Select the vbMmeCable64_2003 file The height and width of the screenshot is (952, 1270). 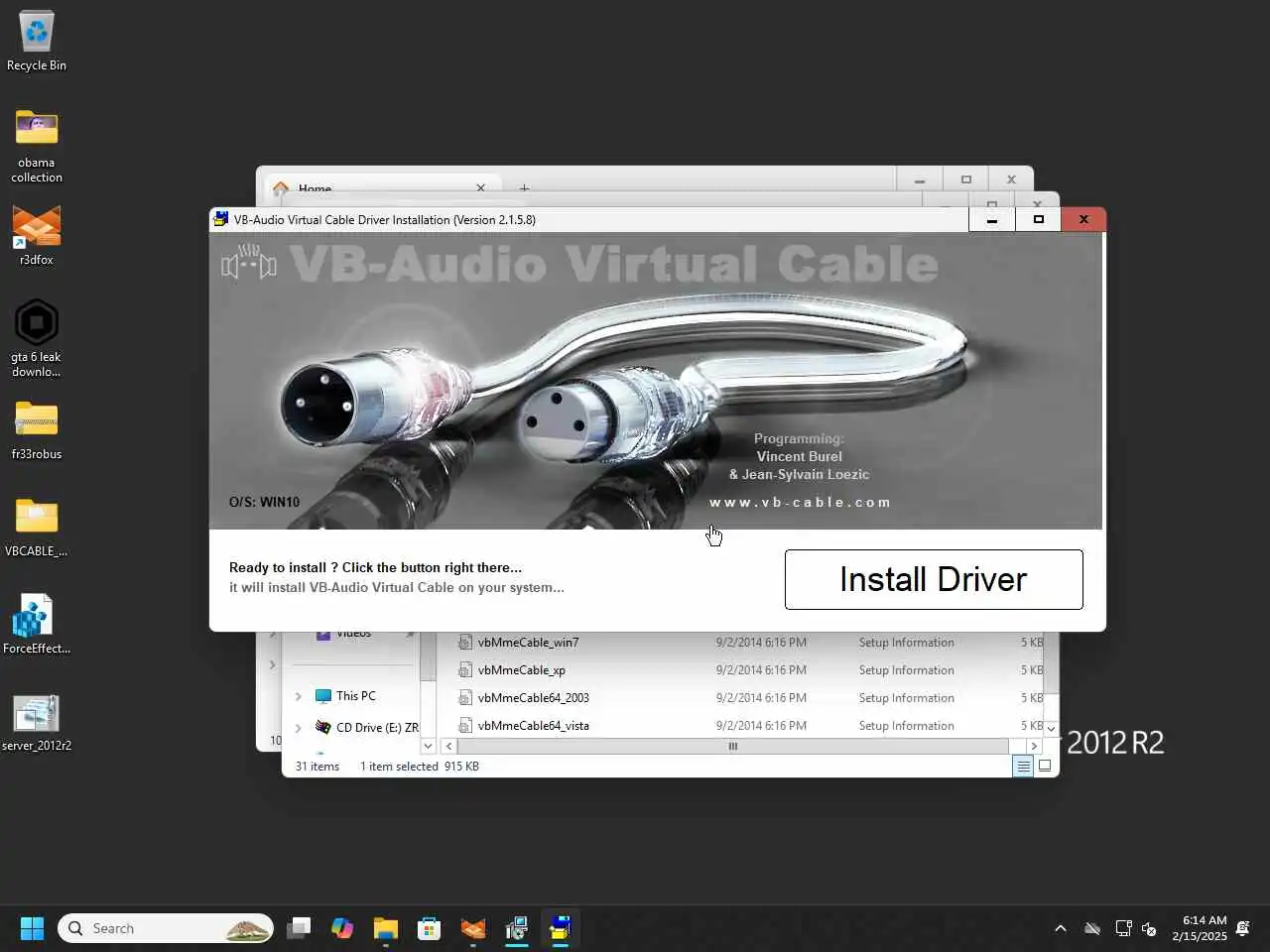(x=534, y=698)
